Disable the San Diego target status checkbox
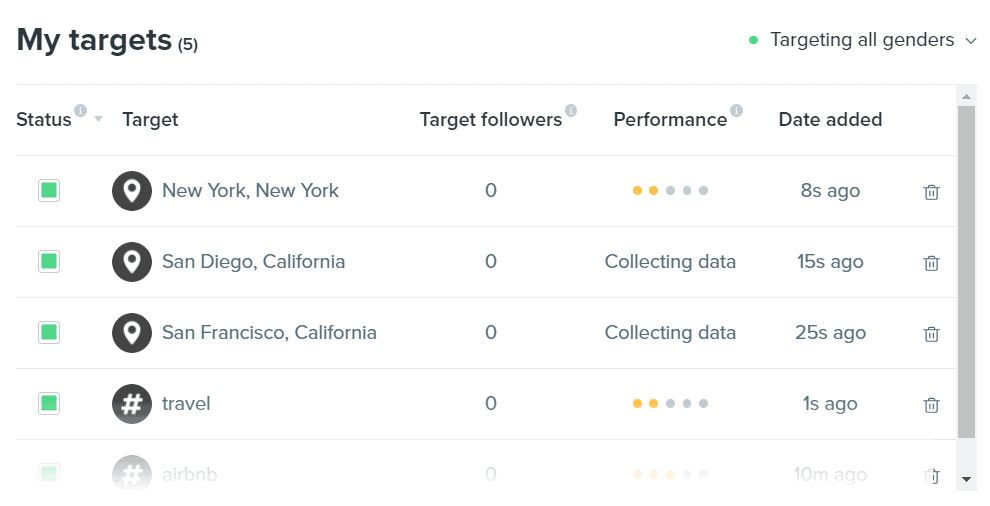 pyautogui.click(x=49, y=261)
